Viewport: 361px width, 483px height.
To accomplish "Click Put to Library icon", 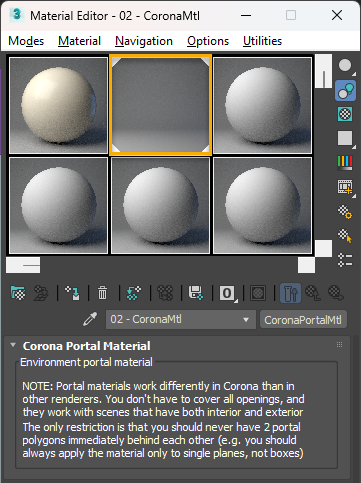I will pyautogui.click(x=196, y=293).
